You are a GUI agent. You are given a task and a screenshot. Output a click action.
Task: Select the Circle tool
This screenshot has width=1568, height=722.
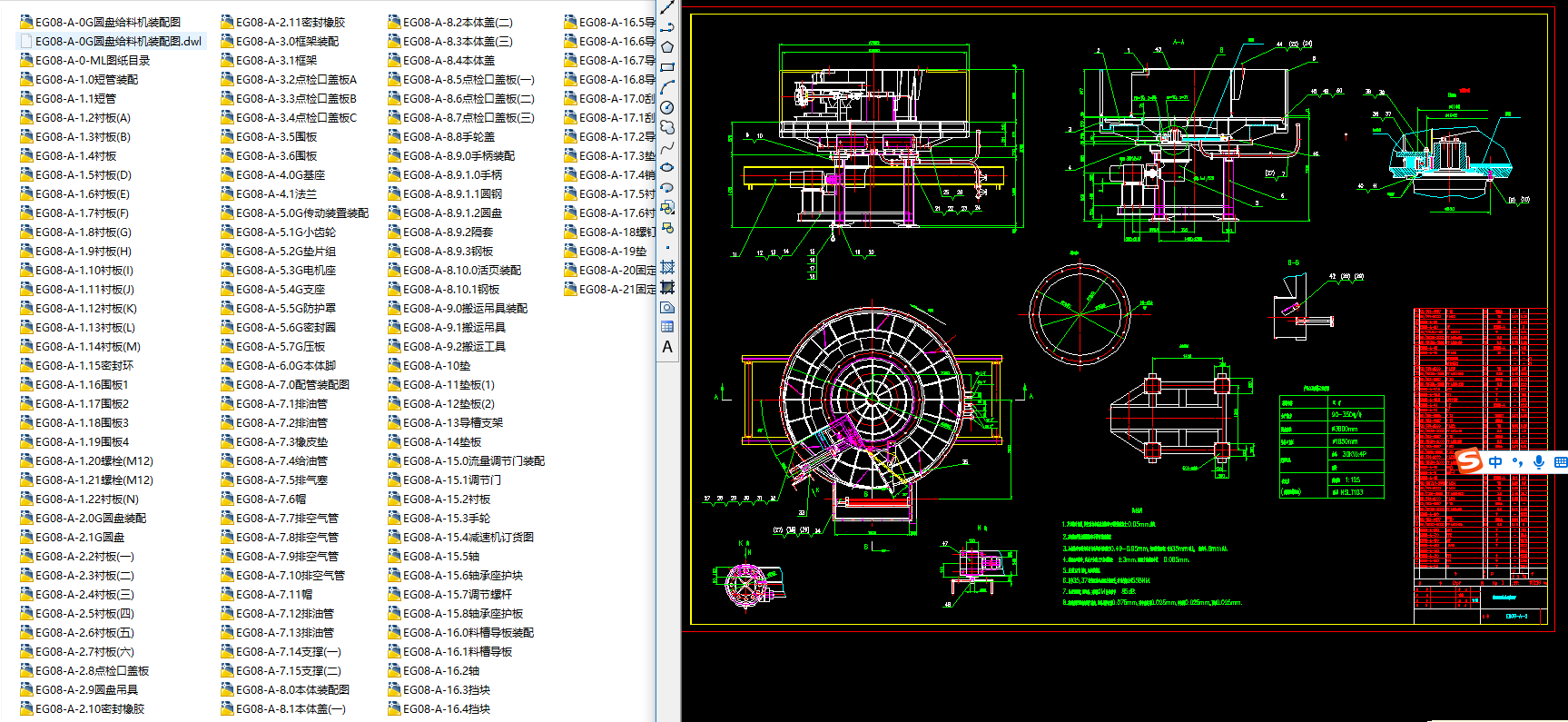[x=667, y=107]
